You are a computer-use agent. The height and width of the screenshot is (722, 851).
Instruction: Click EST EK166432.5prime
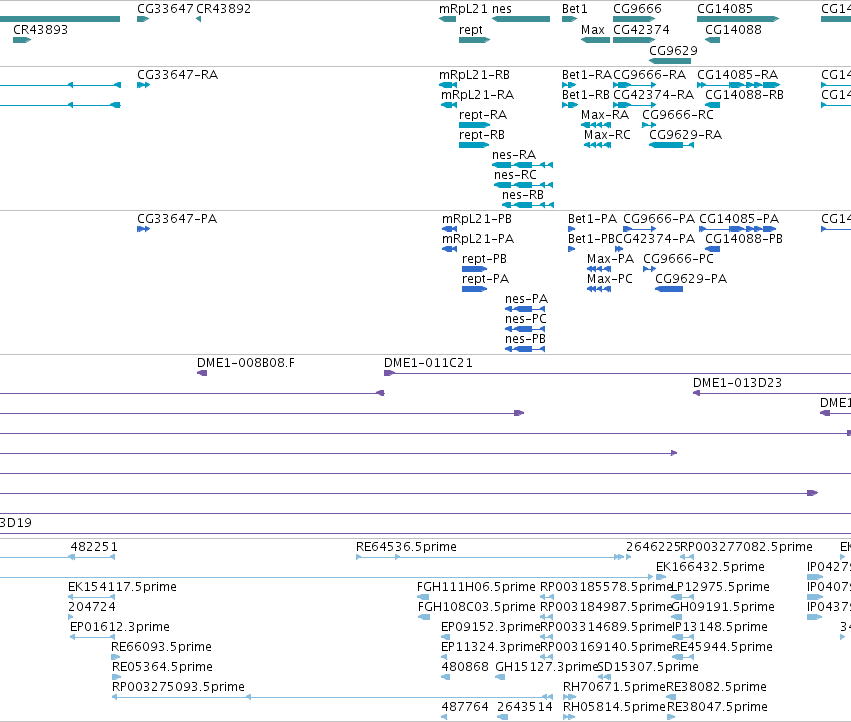pyautogui.click(x=661, y=577)
